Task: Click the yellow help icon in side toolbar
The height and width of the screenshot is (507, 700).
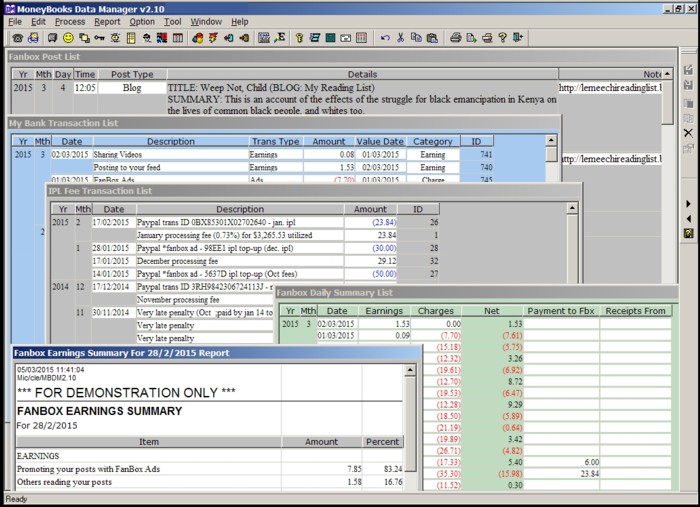Action: tap(688, 233)
